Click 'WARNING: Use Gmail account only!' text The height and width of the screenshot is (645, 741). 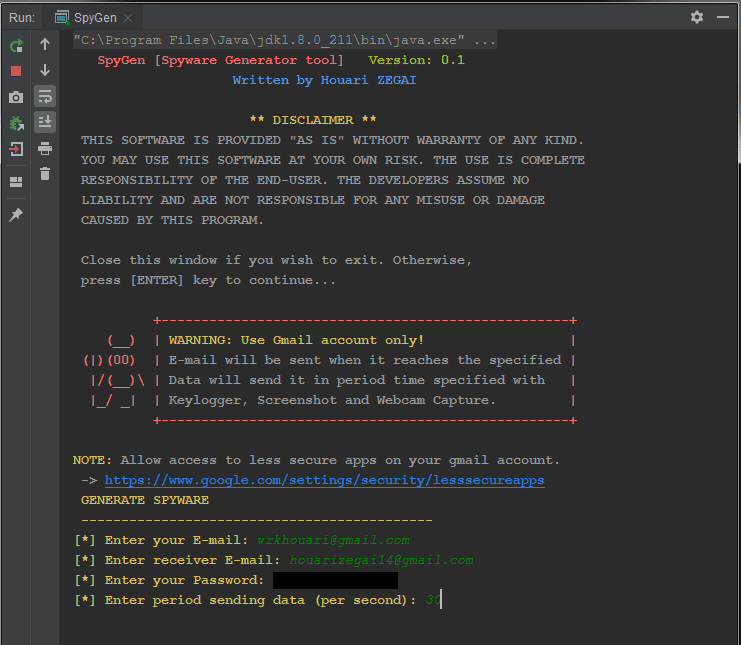tap(296, 340)
